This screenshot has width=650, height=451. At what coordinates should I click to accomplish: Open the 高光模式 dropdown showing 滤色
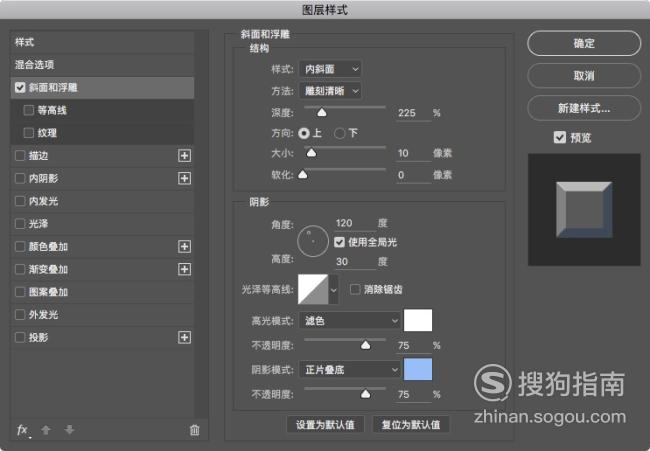pos(350,320)
